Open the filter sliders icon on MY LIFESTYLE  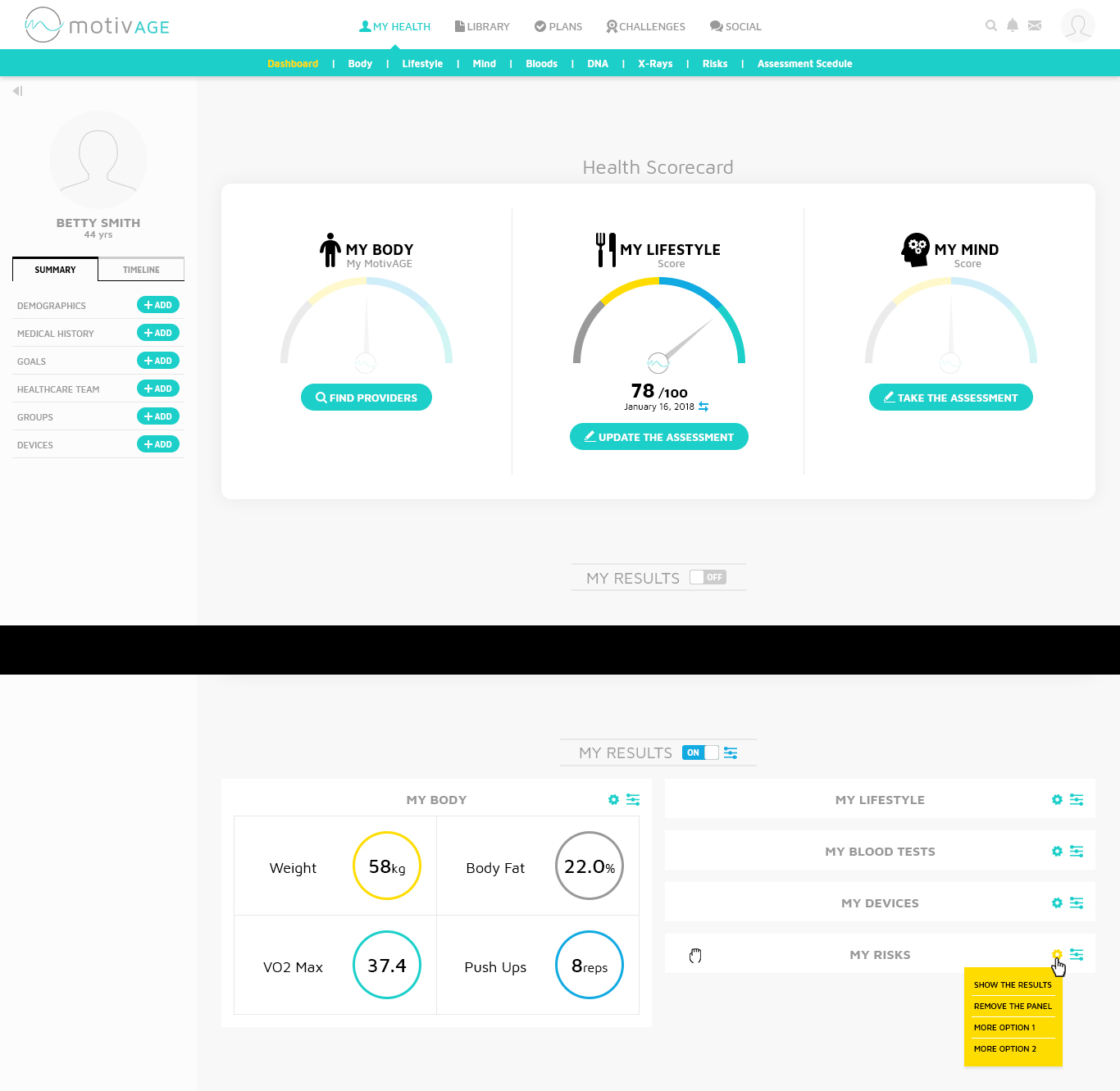[x=1077, y=799]
